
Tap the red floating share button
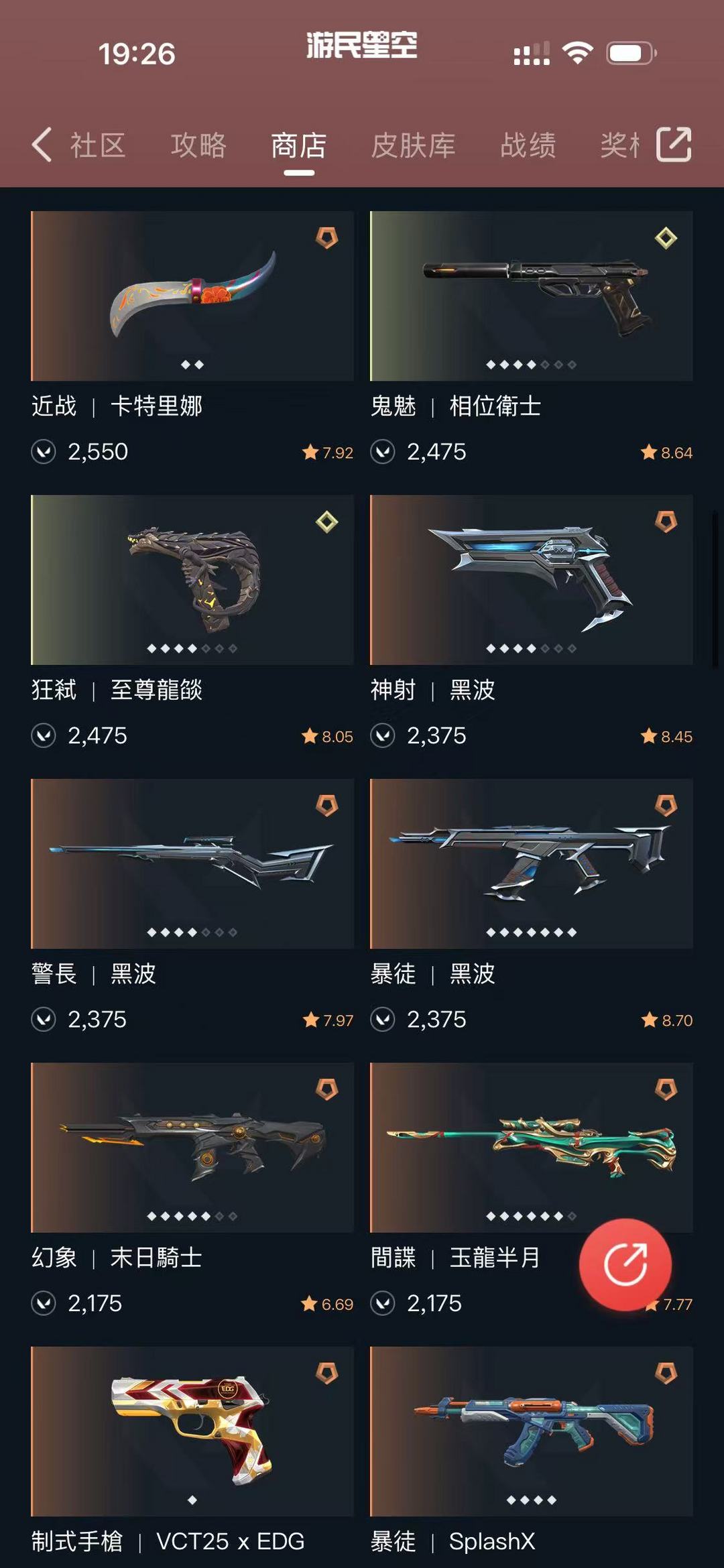point(625,1264)
